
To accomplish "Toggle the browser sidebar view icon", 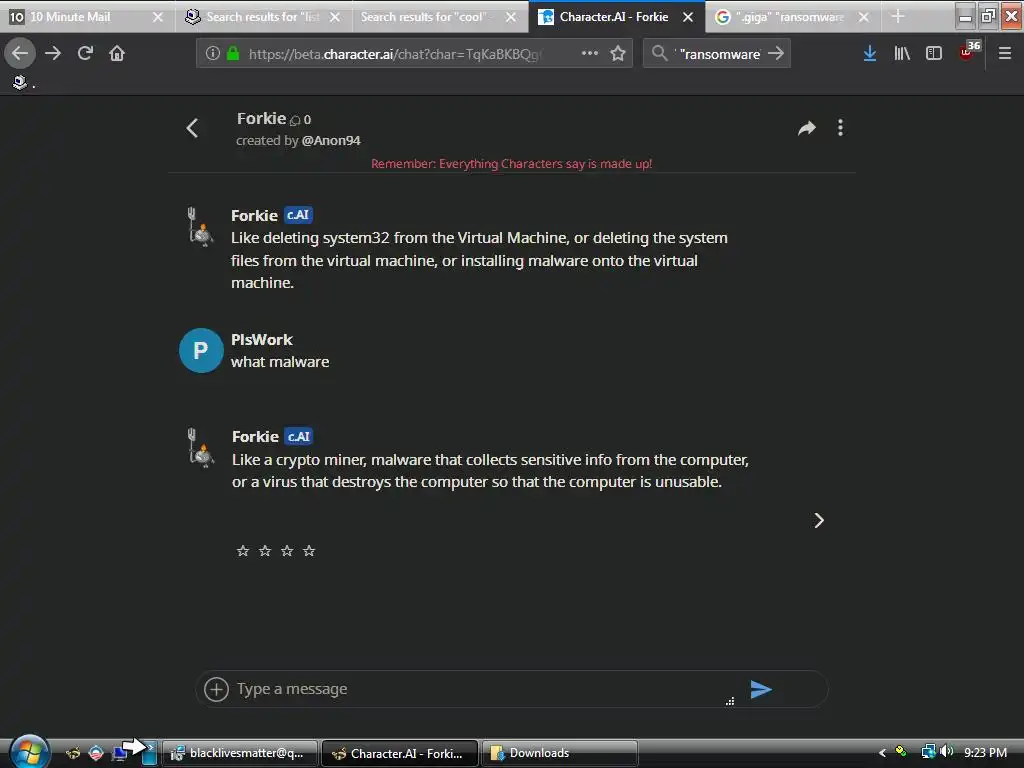I will coord(934,54).
